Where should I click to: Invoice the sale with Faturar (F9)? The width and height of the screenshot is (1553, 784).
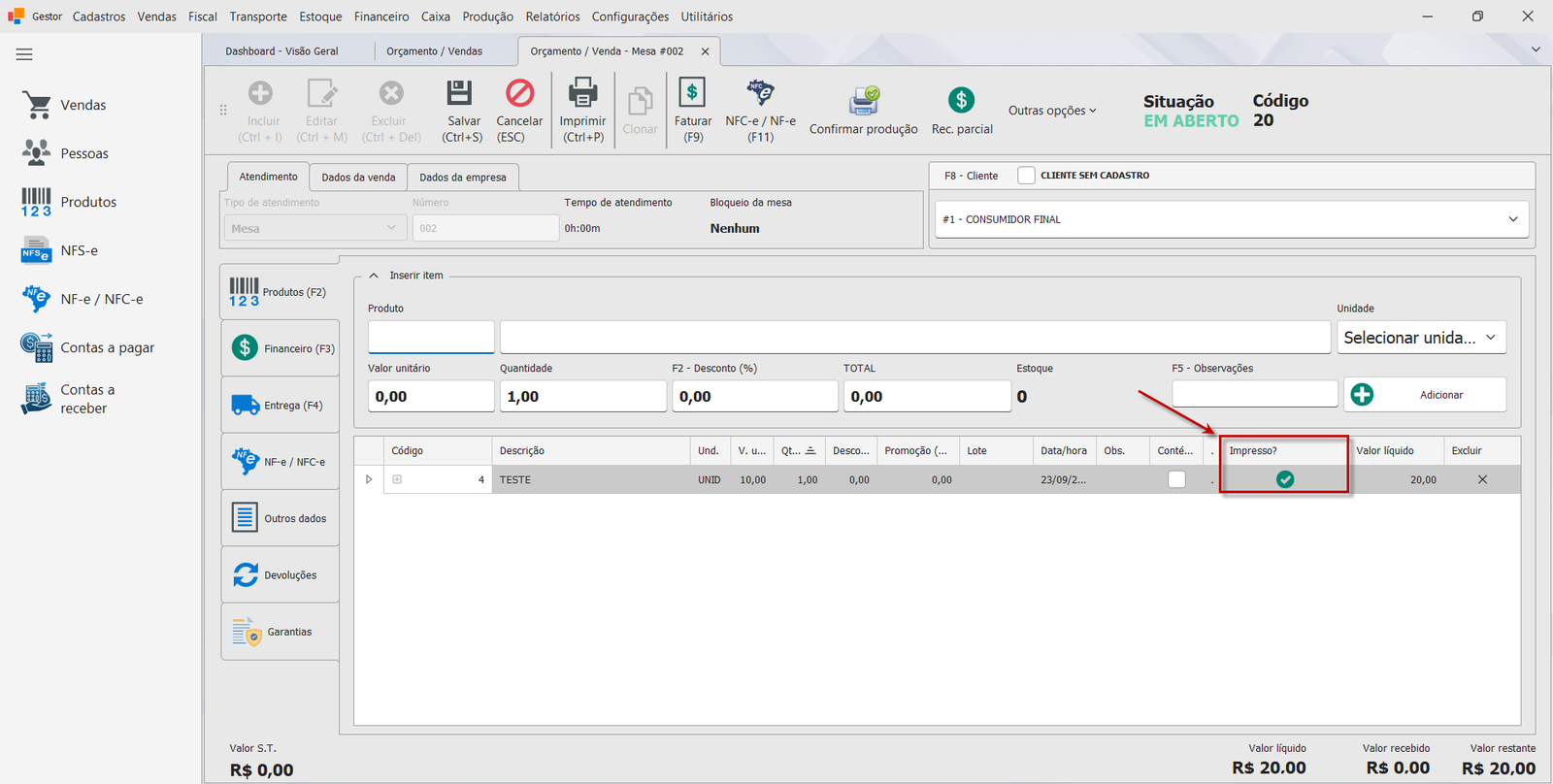pyautogui.click(x=693, y=111)
